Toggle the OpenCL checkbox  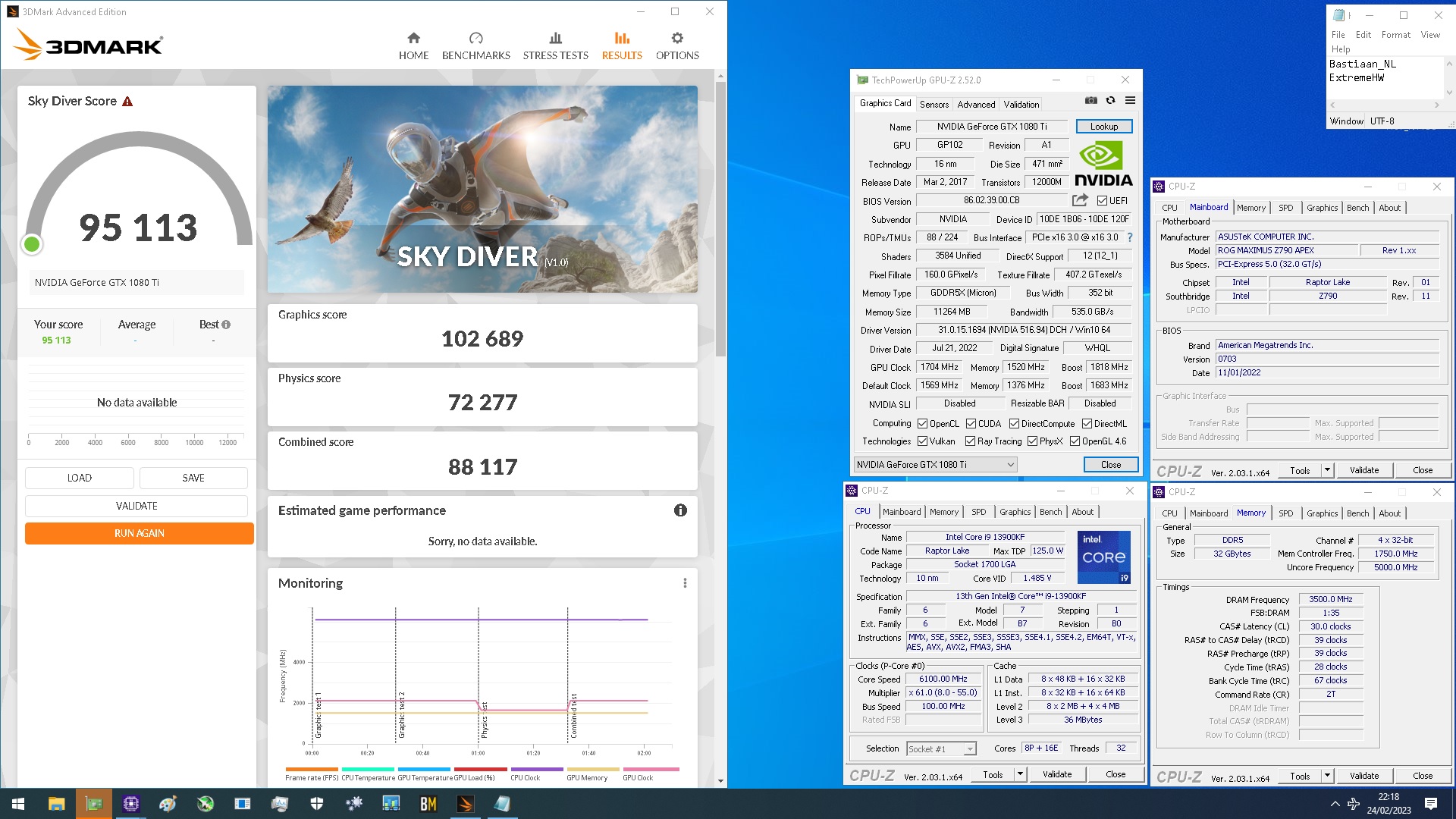[x=922, y=424]
